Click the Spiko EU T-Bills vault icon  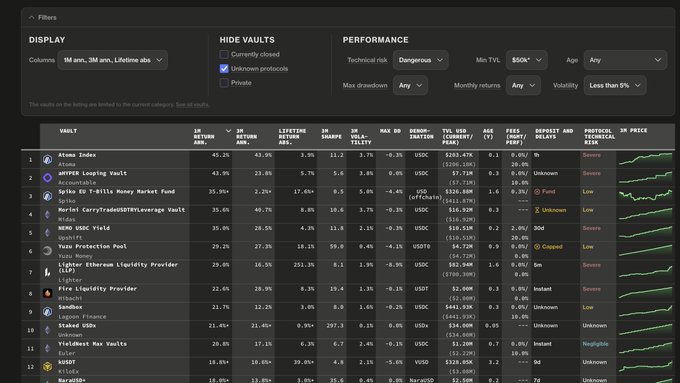click(47, 196)
